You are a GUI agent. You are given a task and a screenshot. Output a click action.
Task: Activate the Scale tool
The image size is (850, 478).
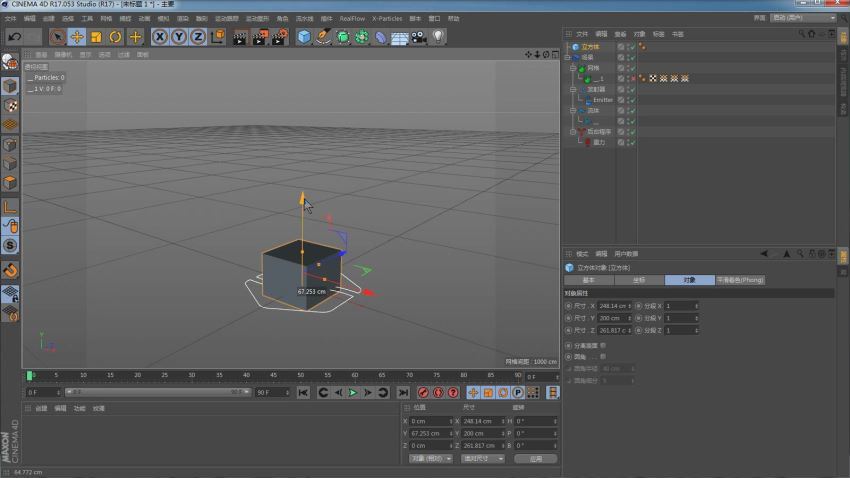click(x=96, y=37)
